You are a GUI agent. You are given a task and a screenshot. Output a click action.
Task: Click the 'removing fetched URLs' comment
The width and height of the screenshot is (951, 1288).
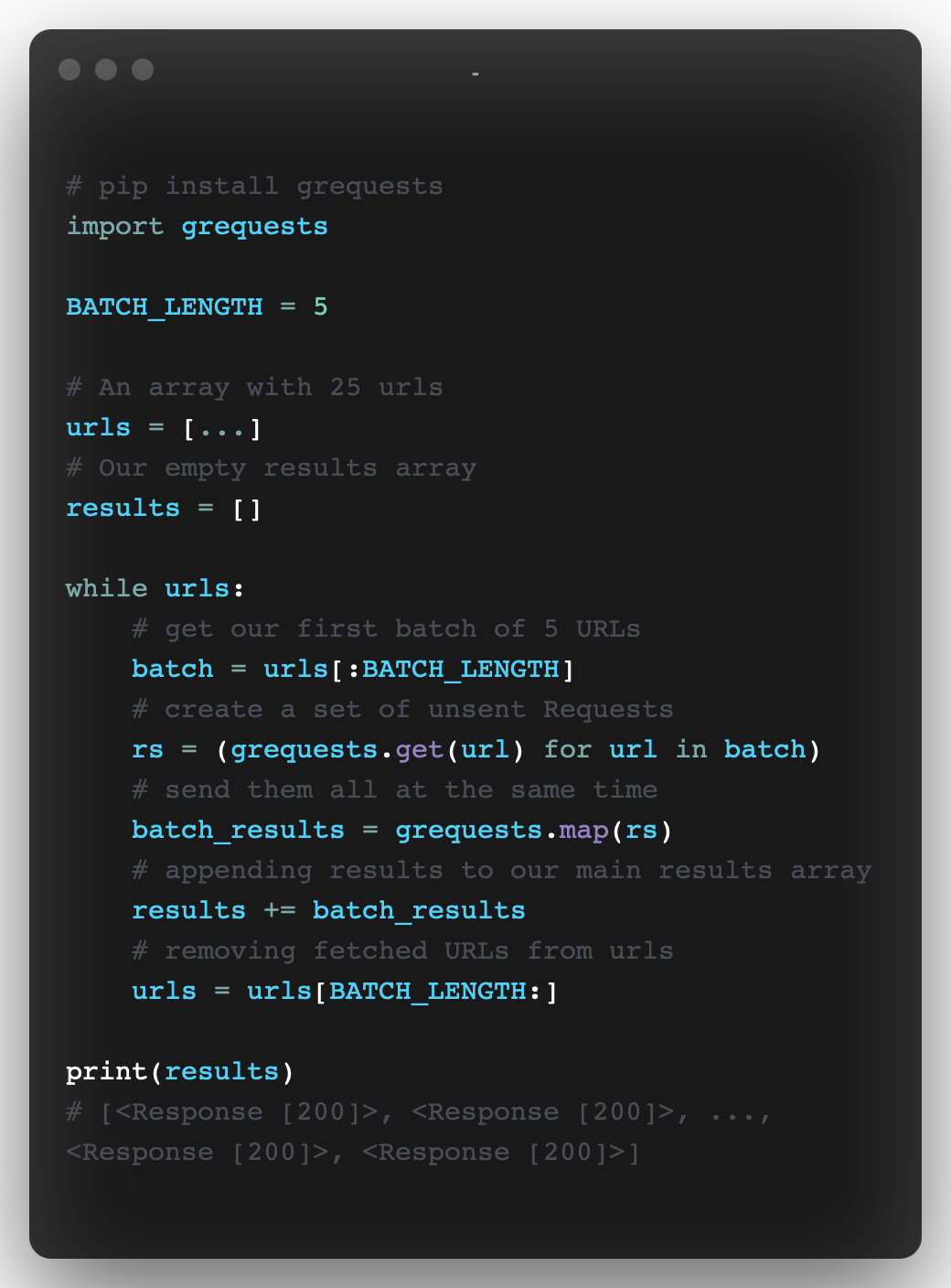402,951
